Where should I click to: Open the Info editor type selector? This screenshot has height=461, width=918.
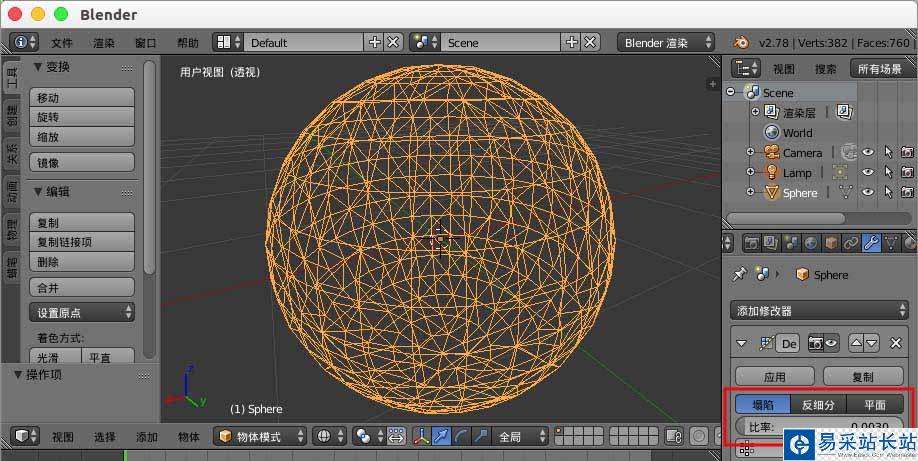[x=25, y=43]
